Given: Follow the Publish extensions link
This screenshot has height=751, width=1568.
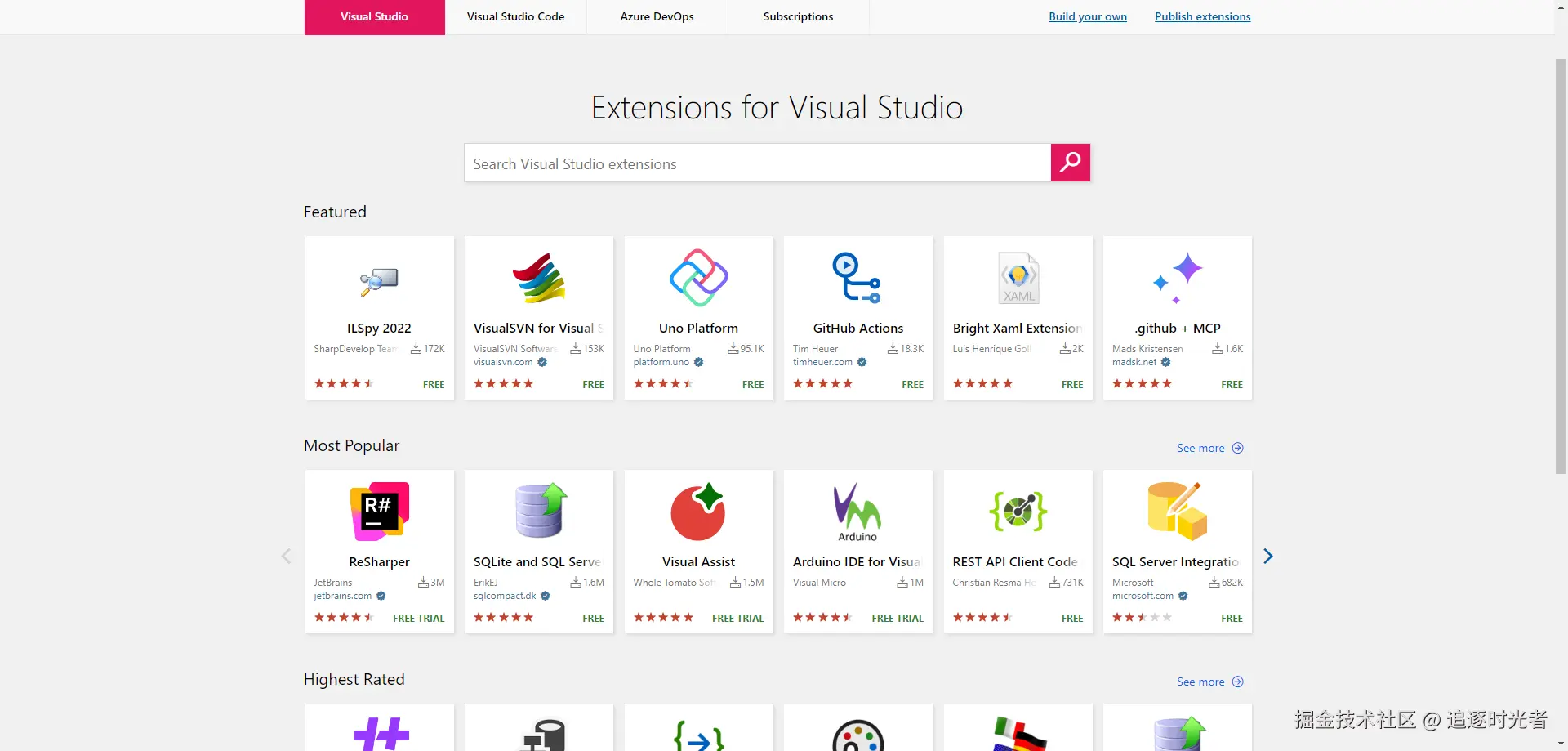Looking at the screenshot, I should [1203, 16].
